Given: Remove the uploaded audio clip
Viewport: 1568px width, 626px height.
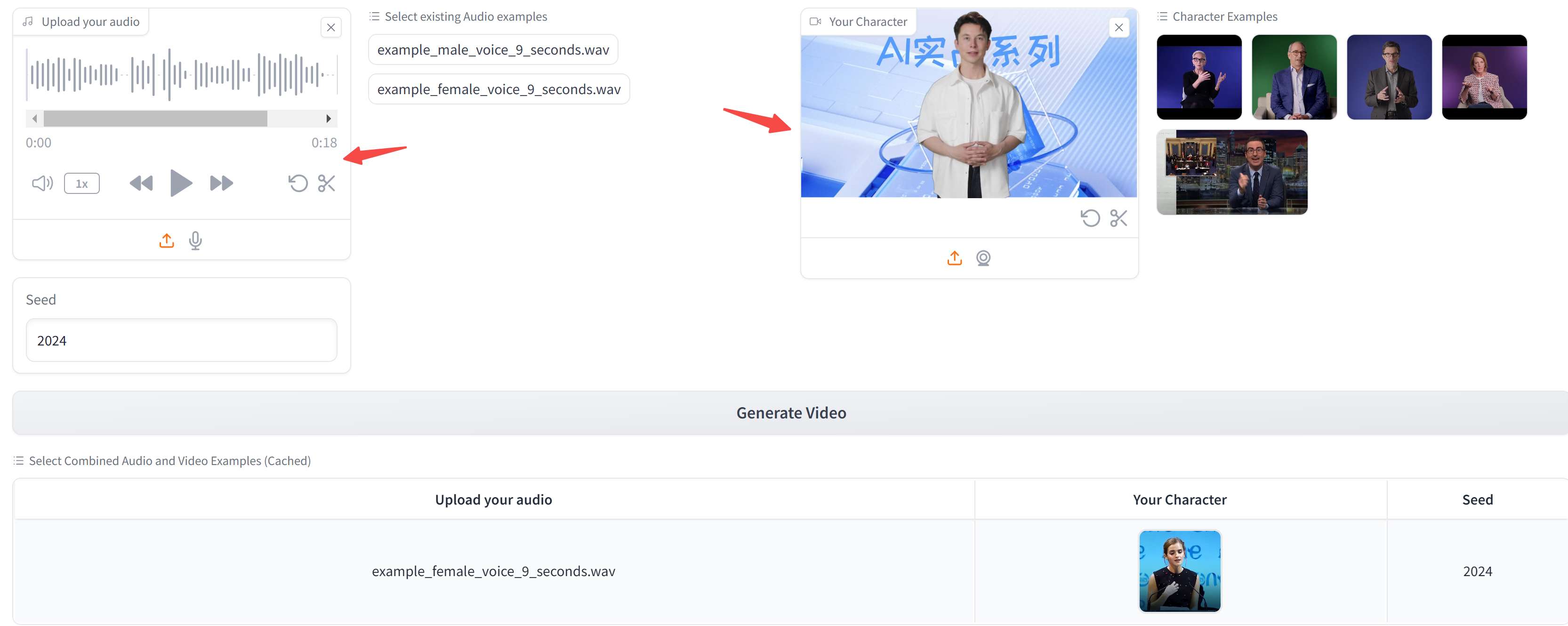Looking at the screenshot, I should click(x=330, y=27).
